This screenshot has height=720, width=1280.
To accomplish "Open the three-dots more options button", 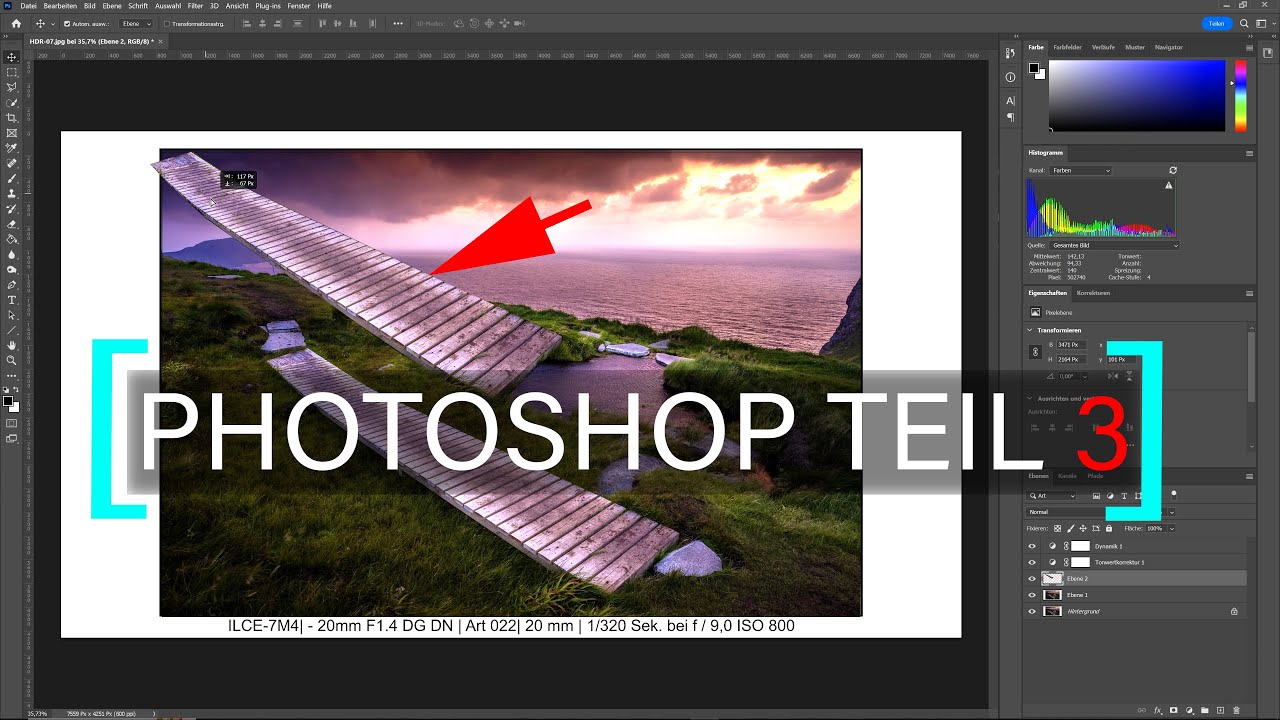I will pyautogui.click(x=399, y=23).
